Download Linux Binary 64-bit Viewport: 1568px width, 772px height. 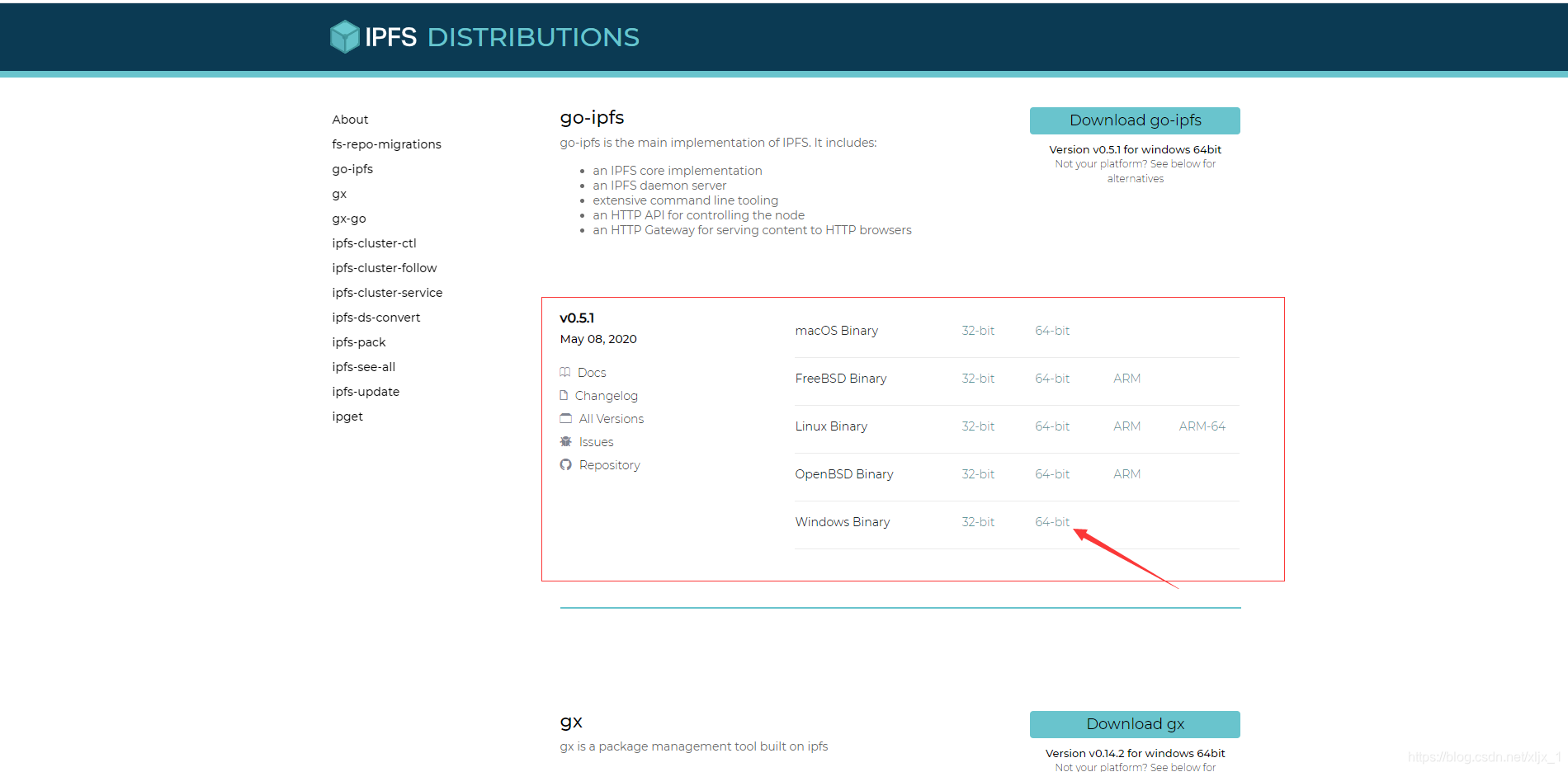[1052, 426]
